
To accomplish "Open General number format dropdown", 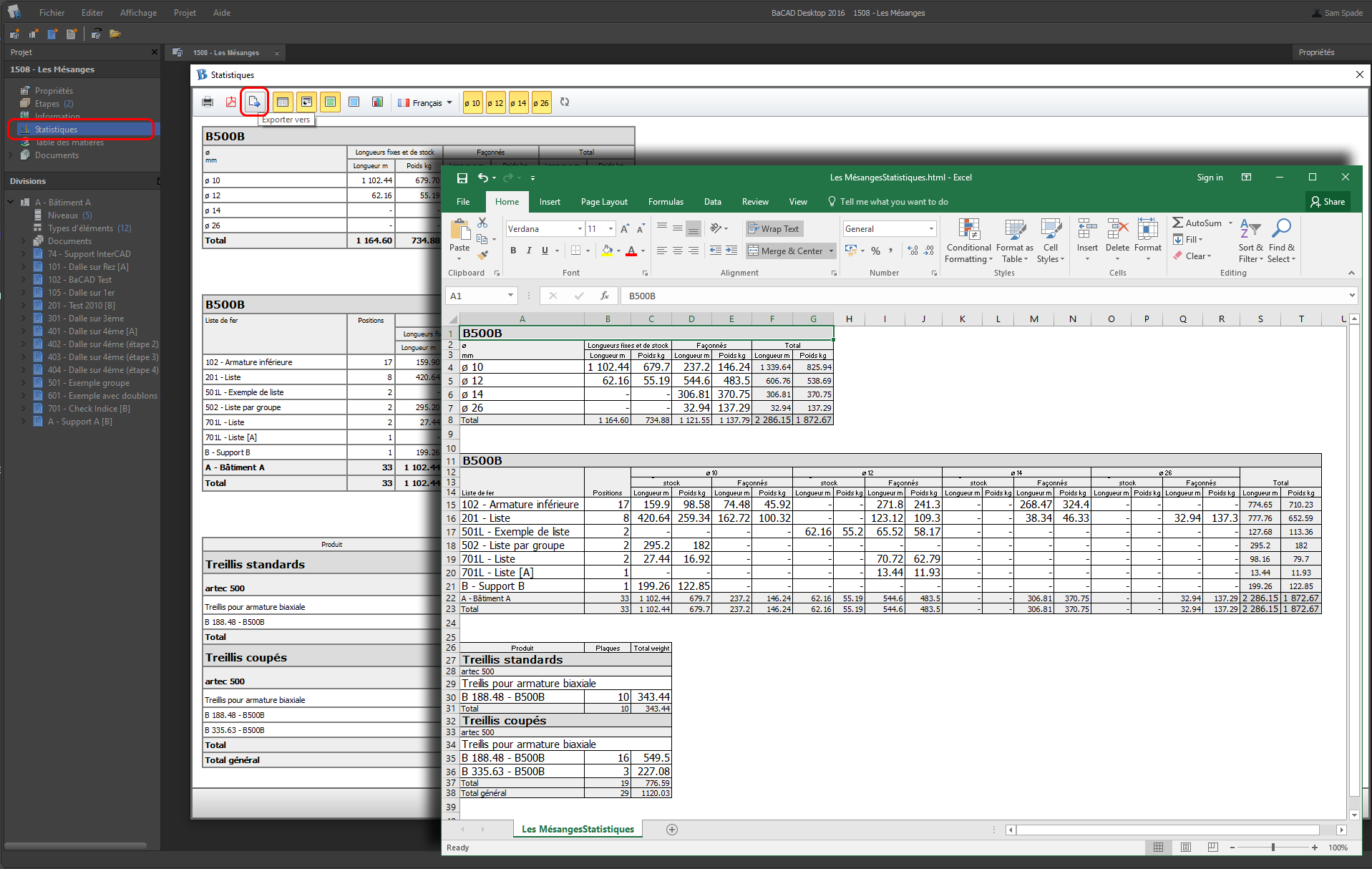I will 931,229.
